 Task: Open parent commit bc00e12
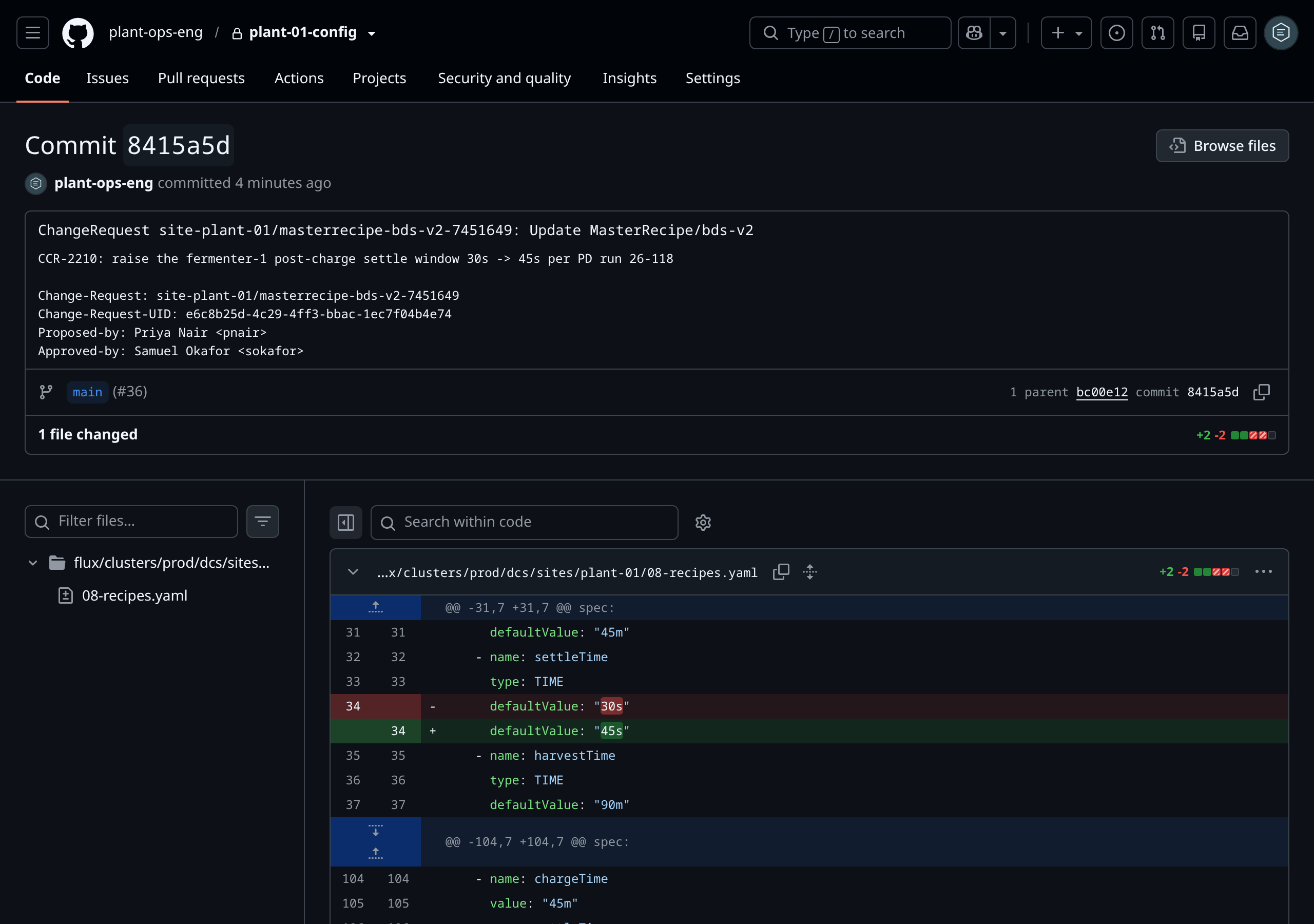point(1102,392)
